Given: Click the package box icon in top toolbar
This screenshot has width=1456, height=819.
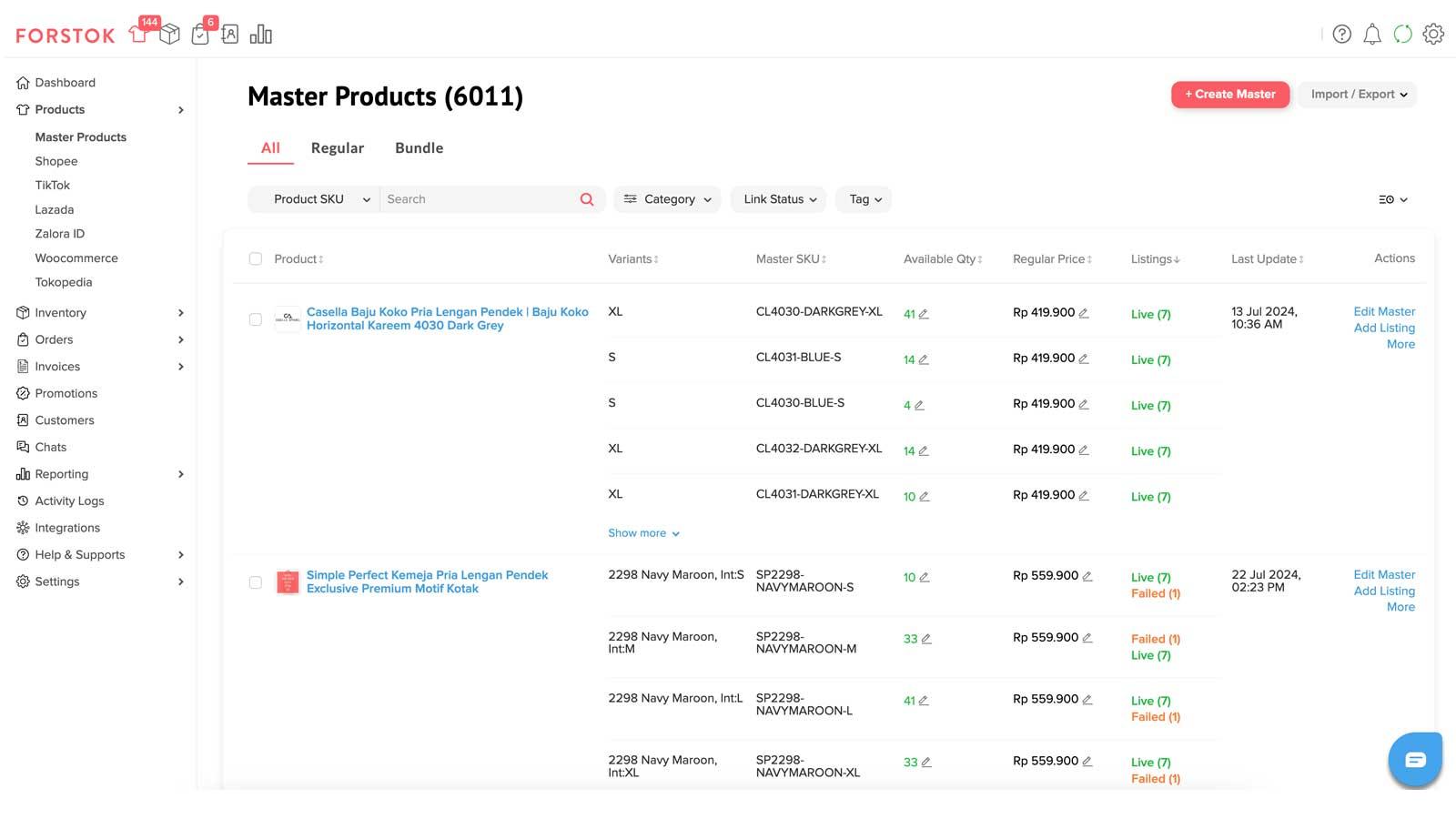Looking at the screenshot, I should point(169,35).
